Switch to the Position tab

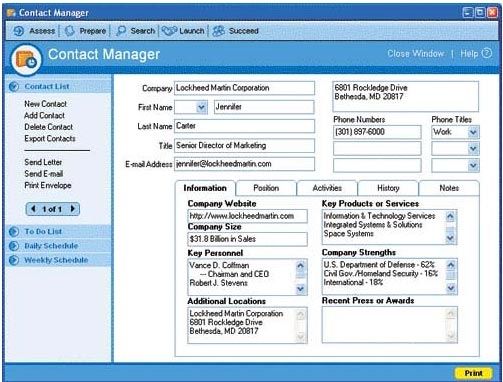(266, 188)
